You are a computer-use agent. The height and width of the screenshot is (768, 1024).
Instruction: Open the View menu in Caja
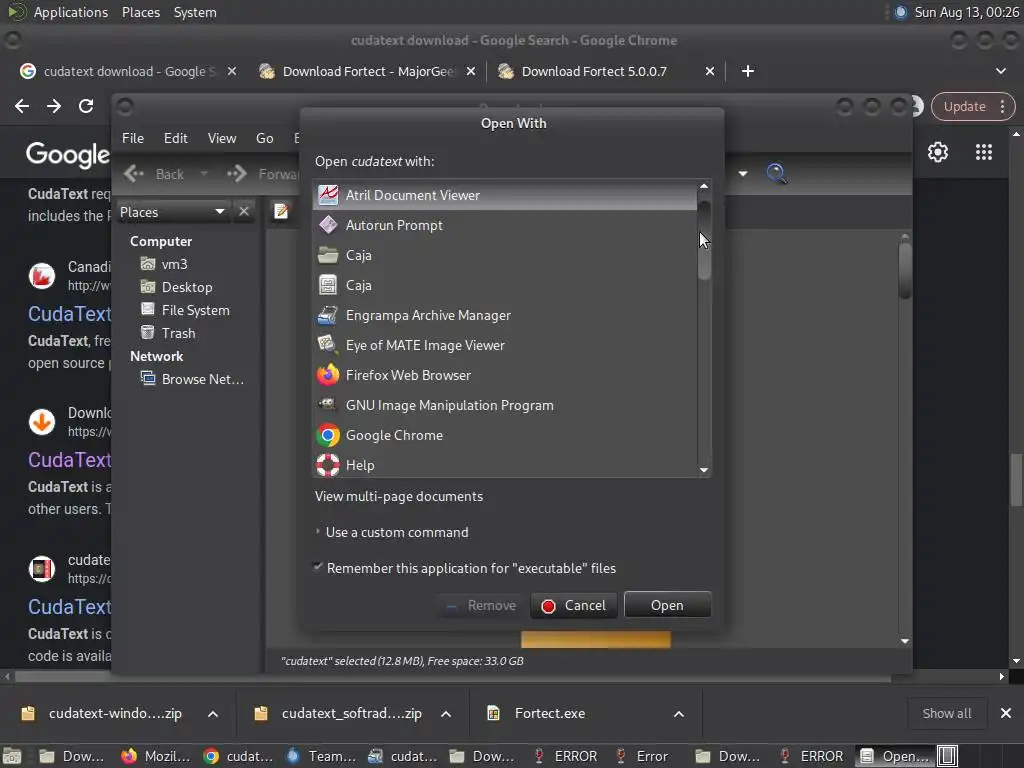click(x=222, y=138)
